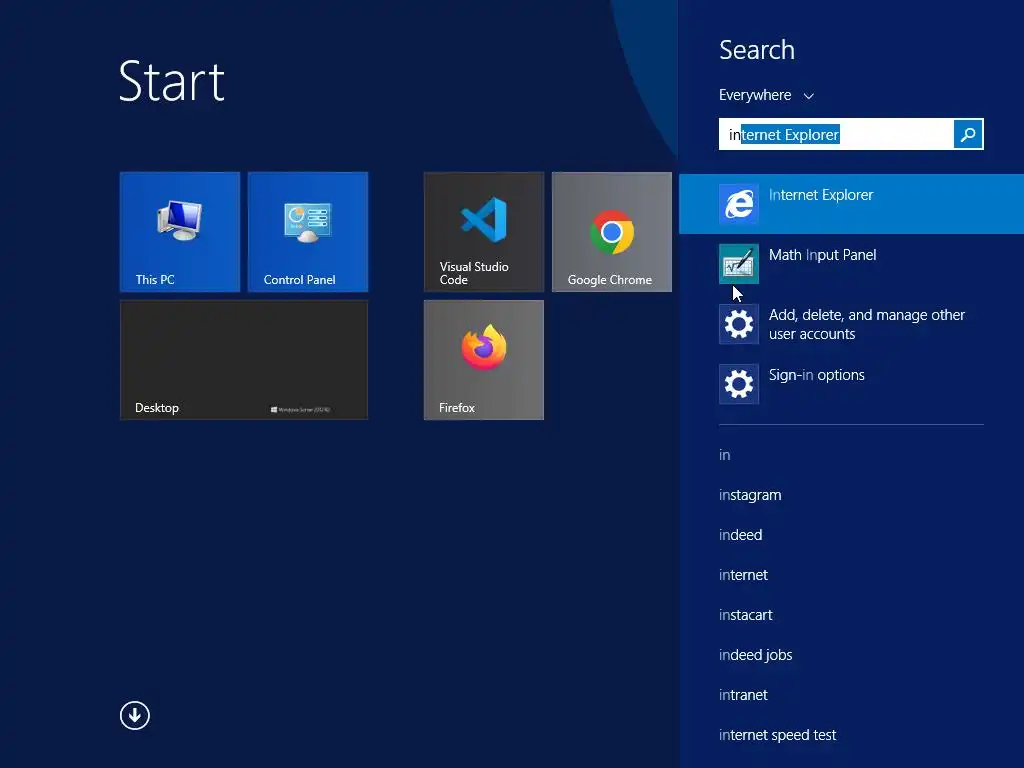Launch the Google Chrome tile
Viewport: 1024px width, 768px height.
click(x=611, y=232)
